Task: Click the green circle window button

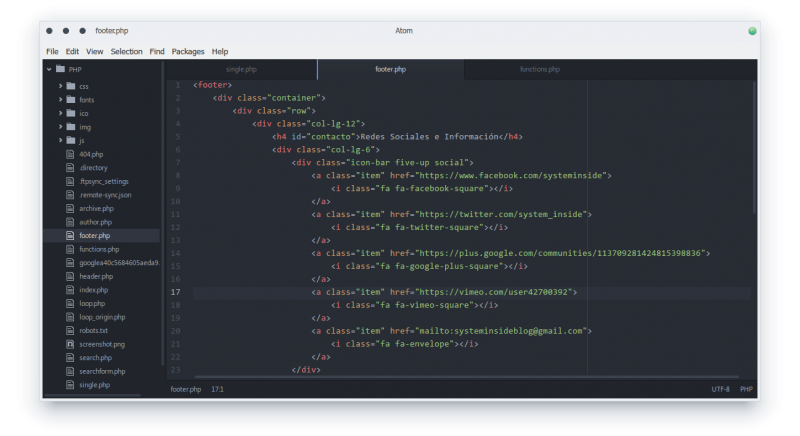Action: tap(752, 31)
